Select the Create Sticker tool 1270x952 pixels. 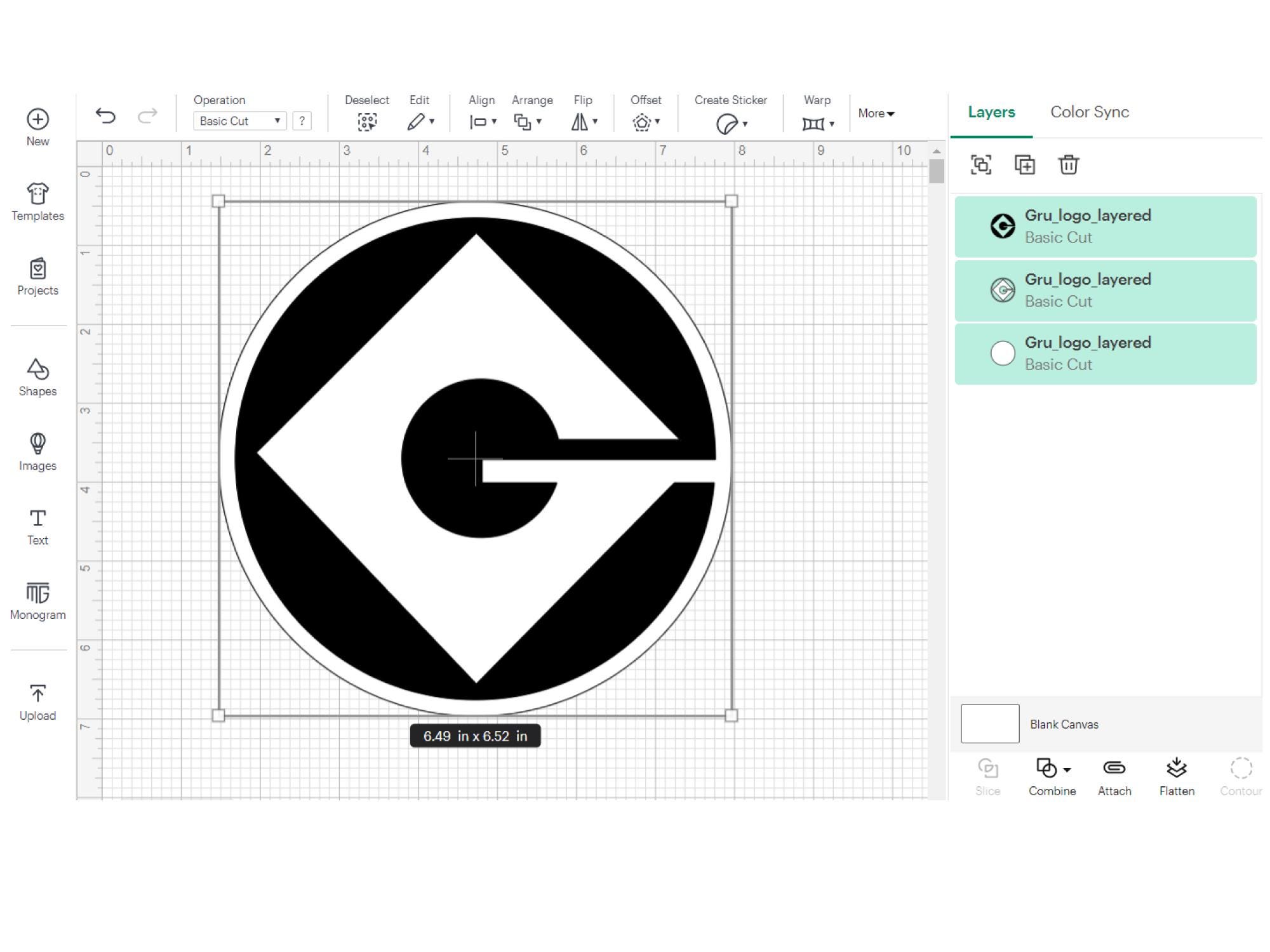(x=729, y=121)
